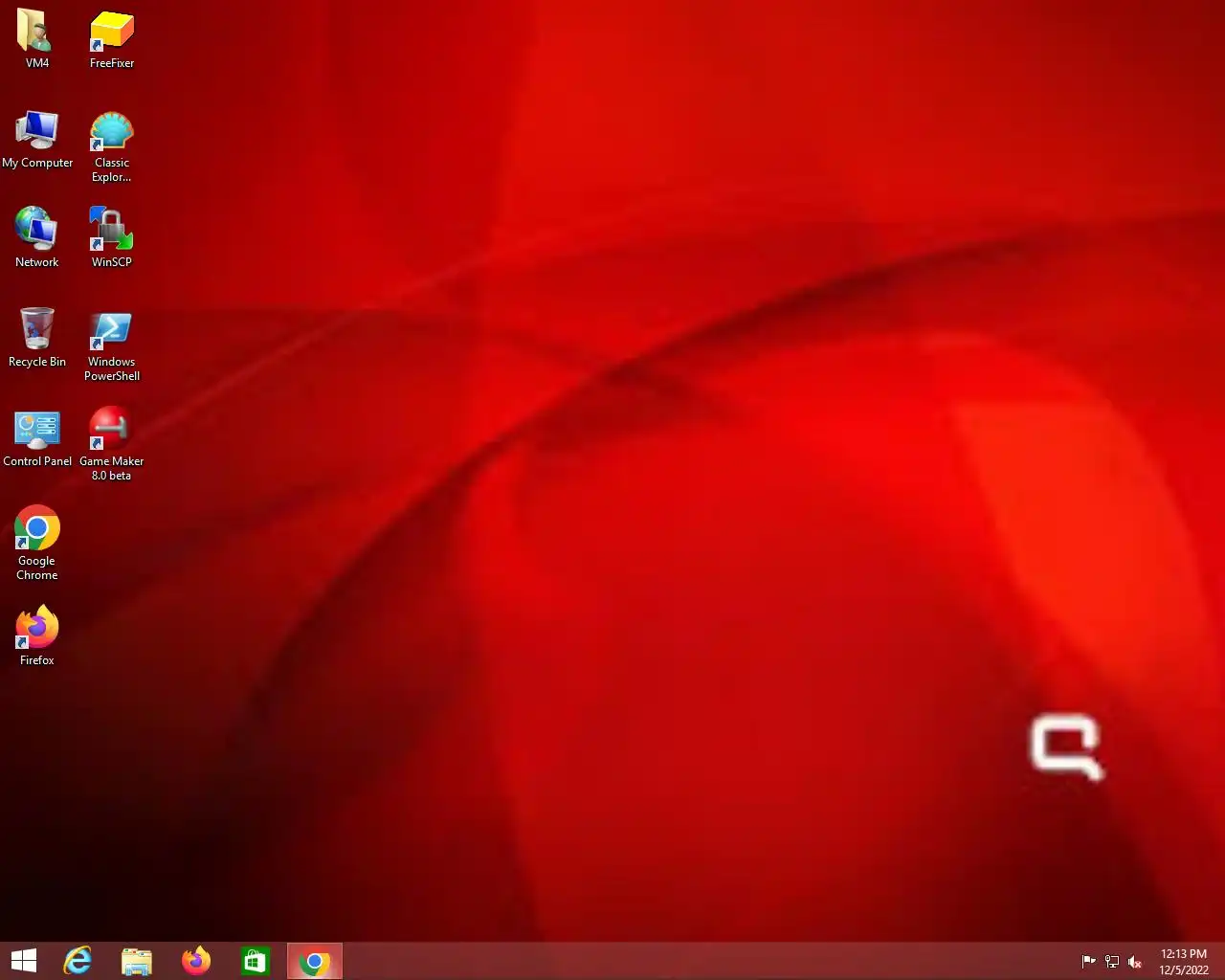1225x980 pixels.
Task: Select the Firefox desktop shortcut
Action: [36, 635]
